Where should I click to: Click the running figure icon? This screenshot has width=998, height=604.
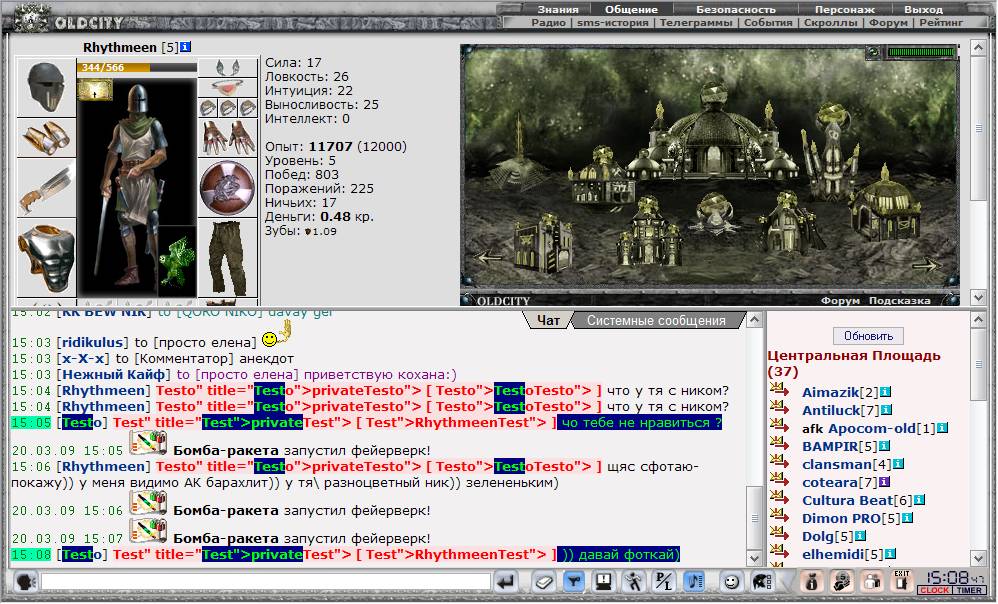click(633, 582)
